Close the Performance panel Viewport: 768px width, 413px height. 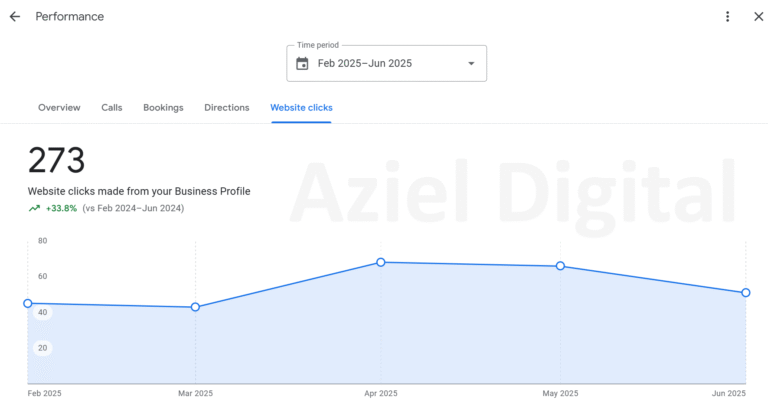click(757, 17)
